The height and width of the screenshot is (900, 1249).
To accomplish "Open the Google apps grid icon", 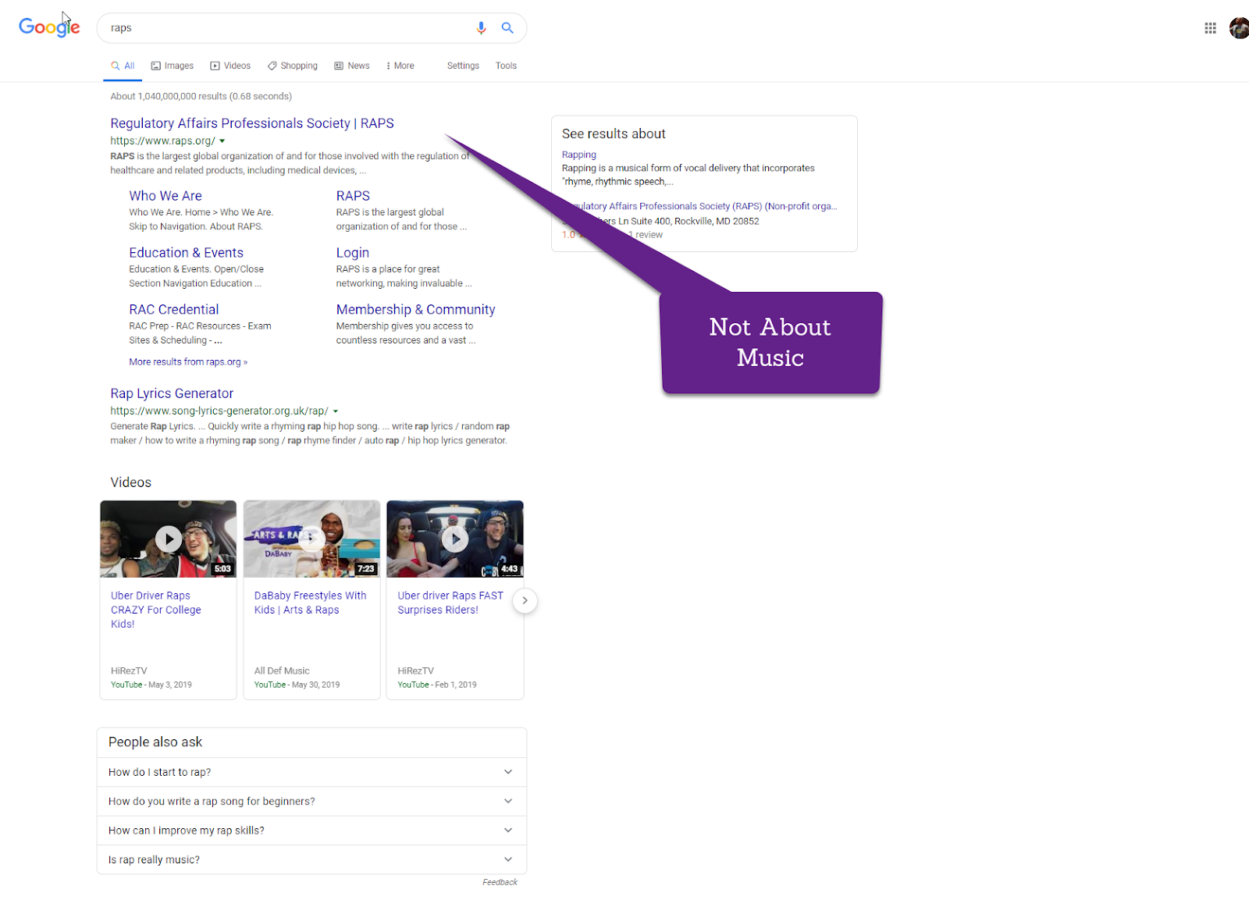I will click(1210, 28).
